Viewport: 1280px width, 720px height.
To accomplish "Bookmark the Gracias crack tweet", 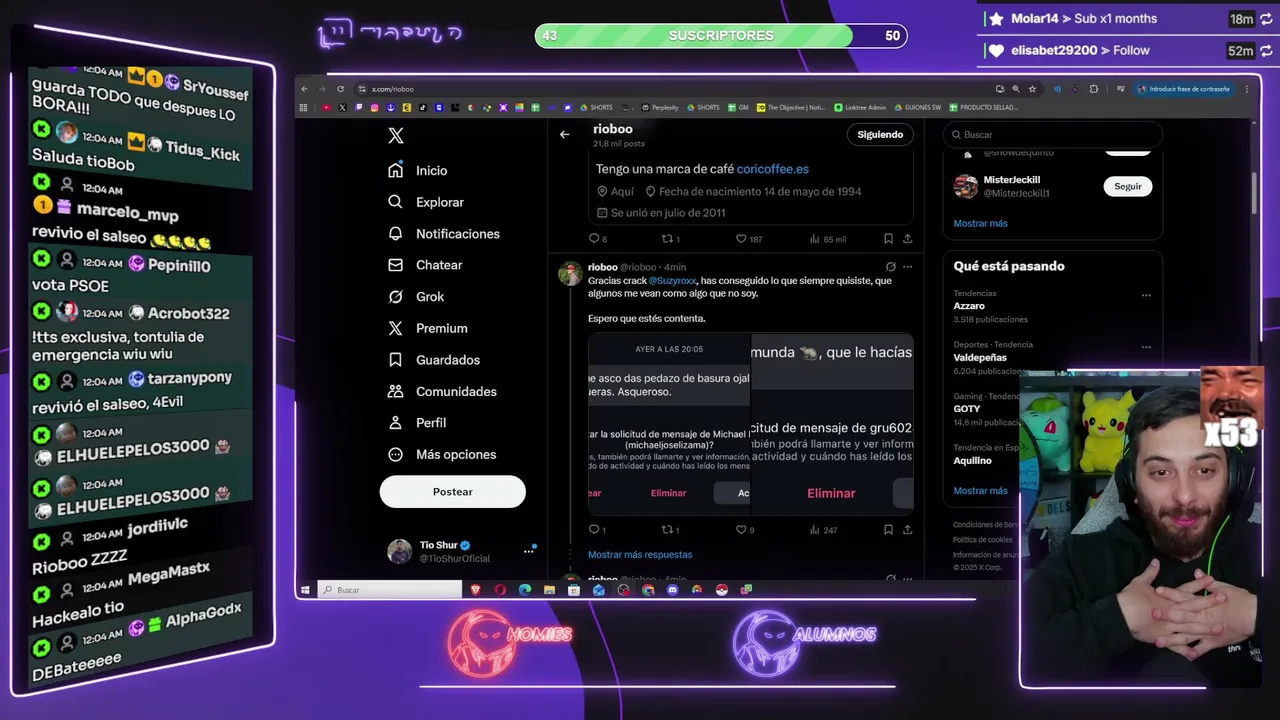I will tap(888, 530).
